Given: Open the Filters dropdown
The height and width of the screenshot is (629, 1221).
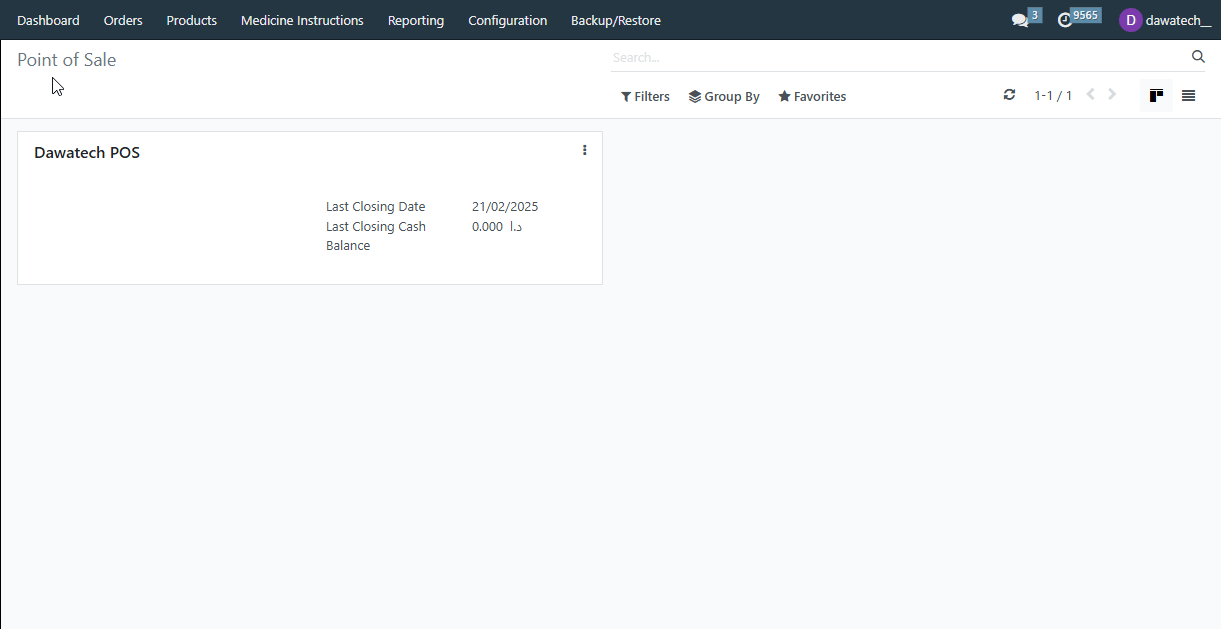Looking at the screenshot, I should pos(645,97).
